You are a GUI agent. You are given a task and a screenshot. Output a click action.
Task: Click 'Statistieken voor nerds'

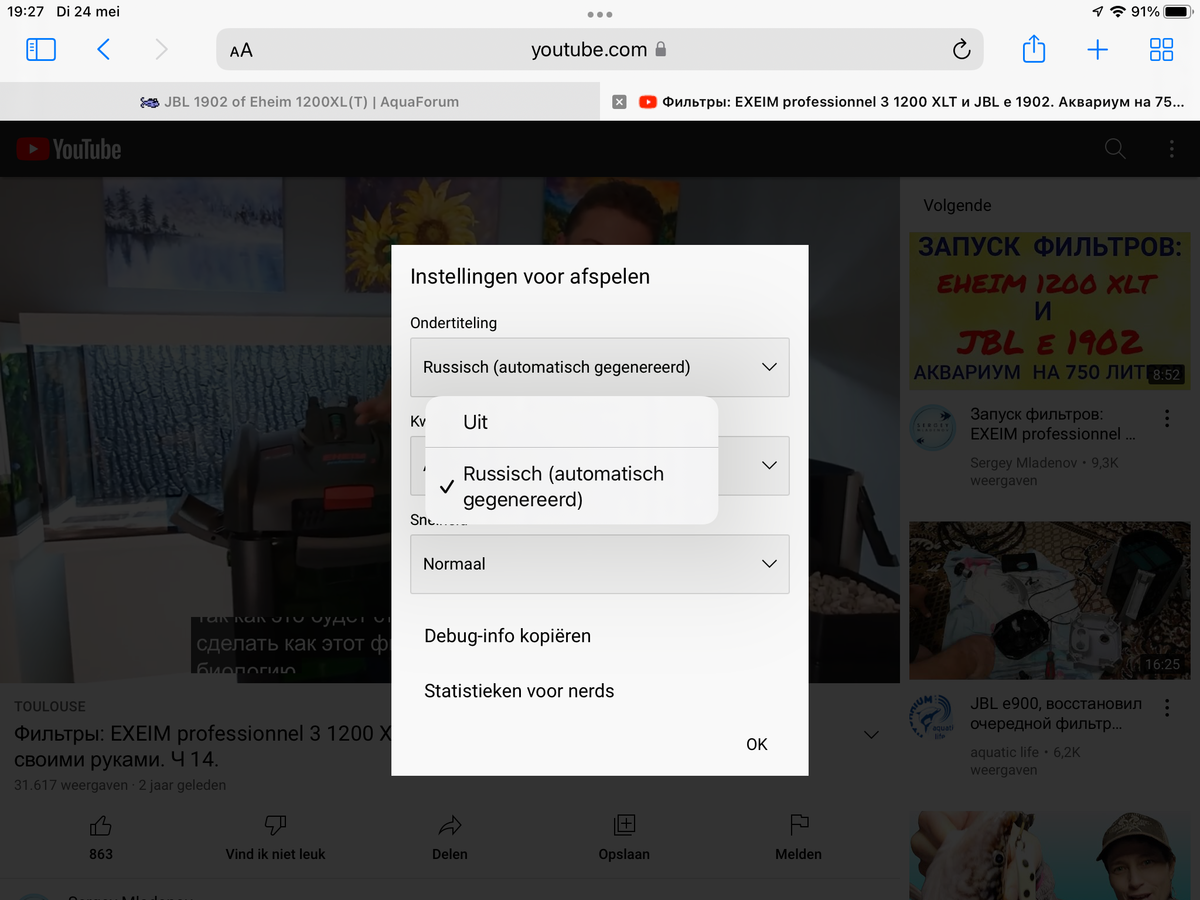(519, 691)
